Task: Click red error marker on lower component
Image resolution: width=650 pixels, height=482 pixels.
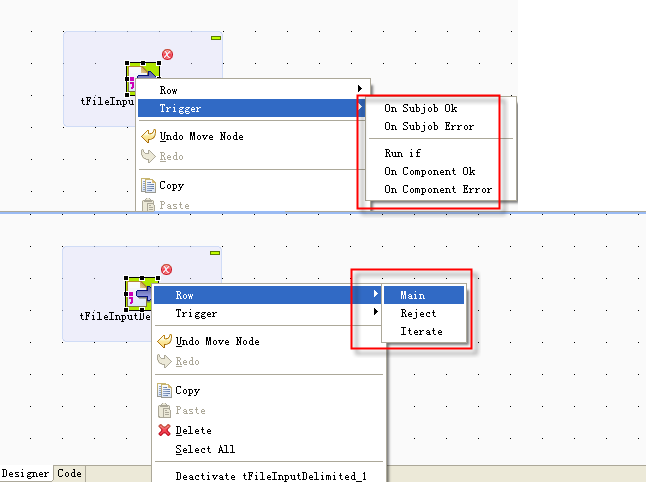Action: pyautogui.click(x=167, y=269)
